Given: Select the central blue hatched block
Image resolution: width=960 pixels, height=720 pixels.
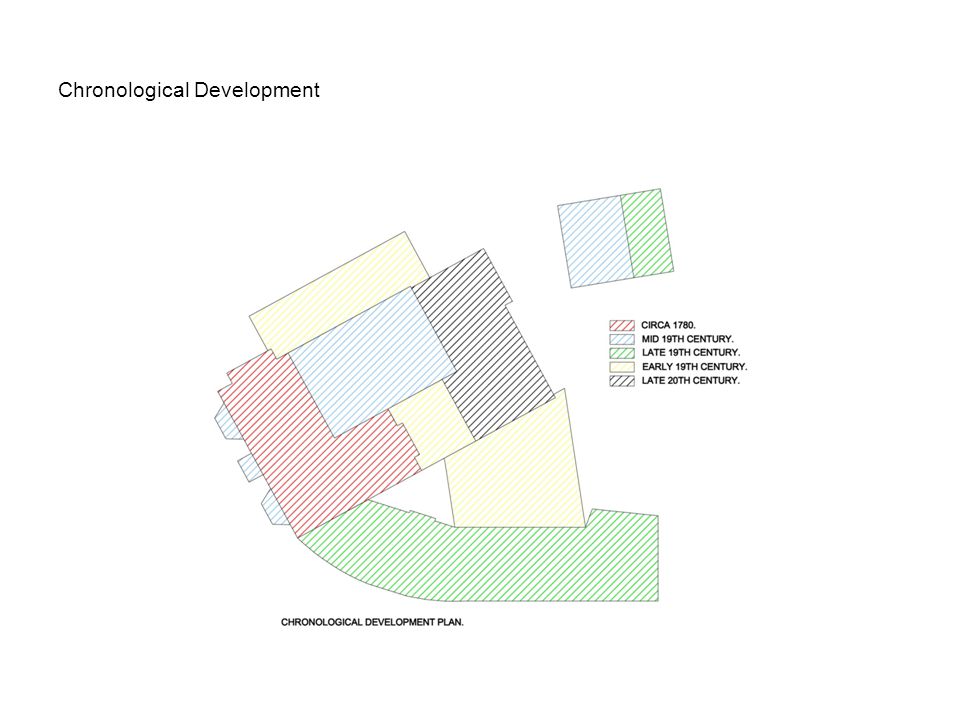Looking at the screenshot, I should point(372,361).
